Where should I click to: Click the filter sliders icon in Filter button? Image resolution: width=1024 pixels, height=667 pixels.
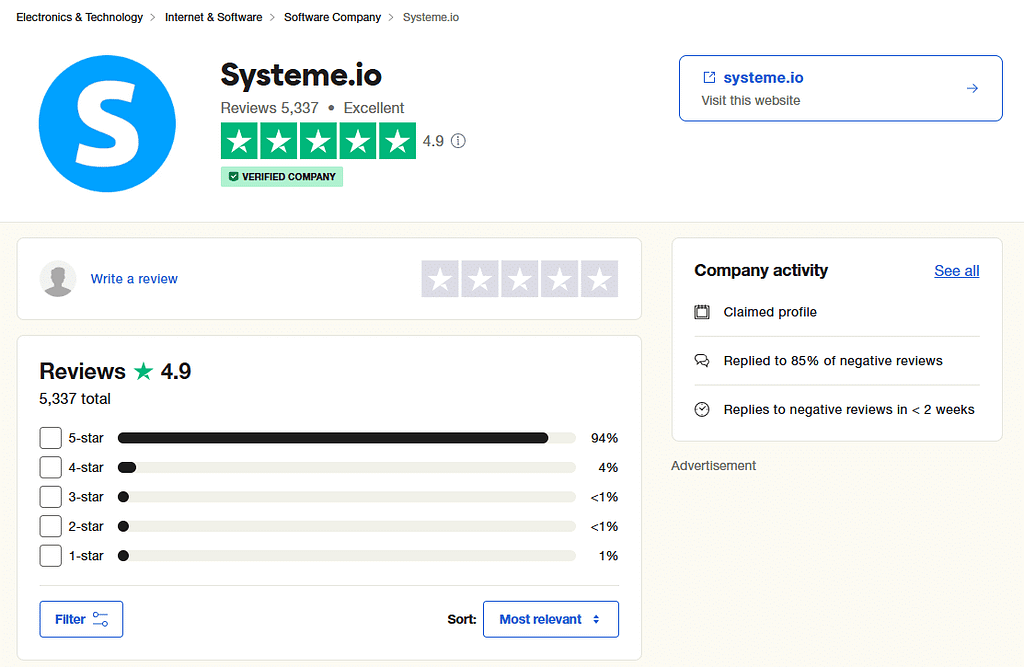point(101,619)
